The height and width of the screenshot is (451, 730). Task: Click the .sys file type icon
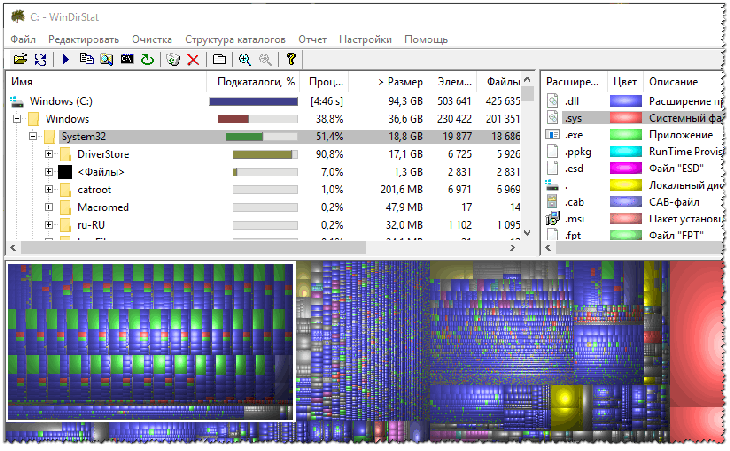pyautogui.click(x=553, y=117)
